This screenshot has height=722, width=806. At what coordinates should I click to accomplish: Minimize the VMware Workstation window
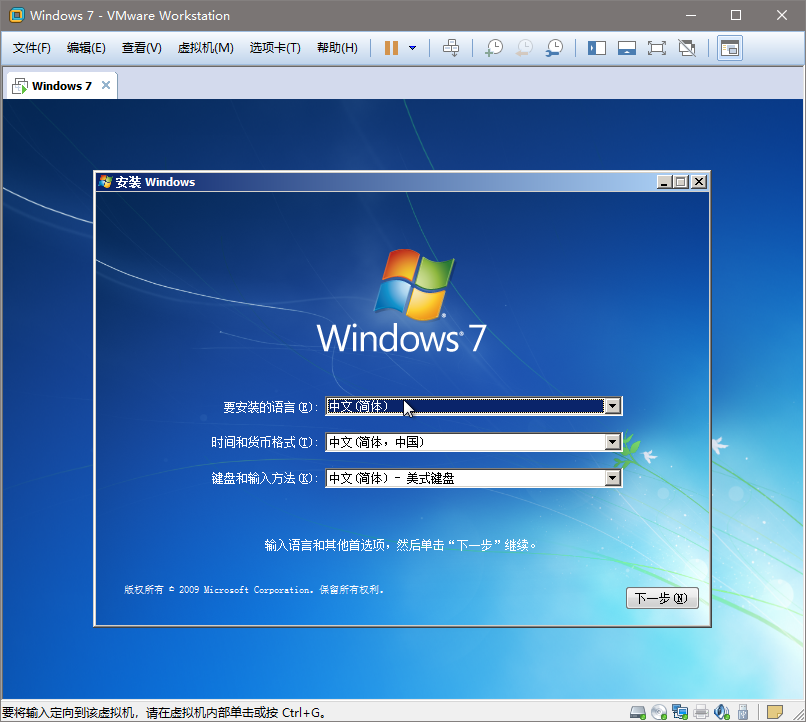tap(690, 15)
